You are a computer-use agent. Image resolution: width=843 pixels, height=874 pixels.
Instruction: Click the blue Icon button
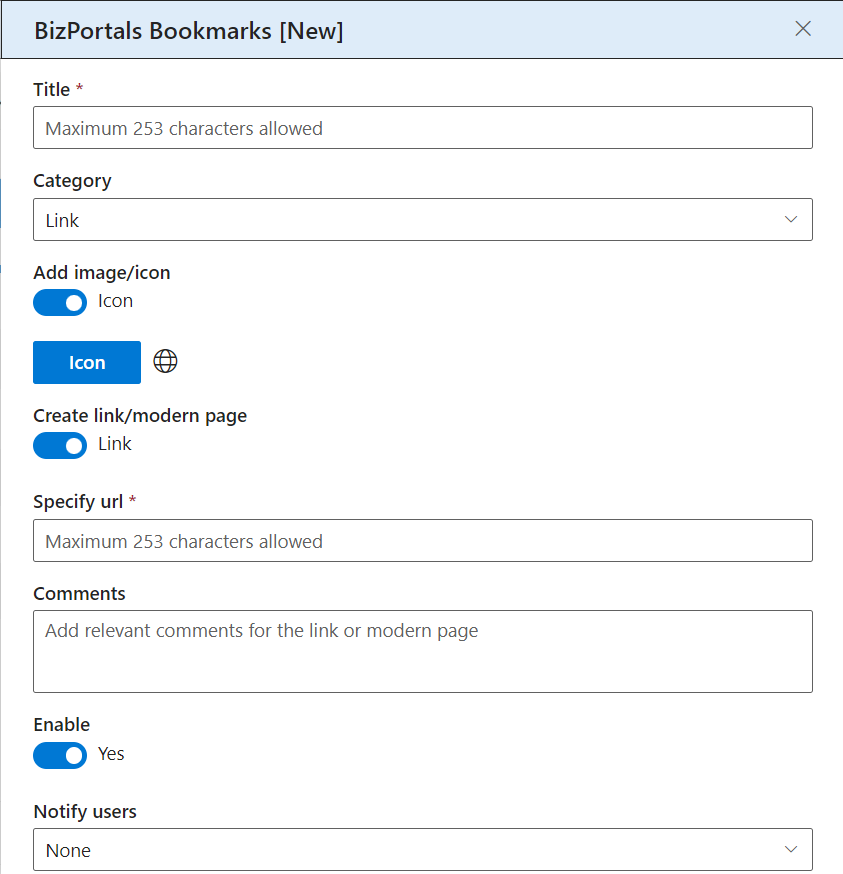87,362
